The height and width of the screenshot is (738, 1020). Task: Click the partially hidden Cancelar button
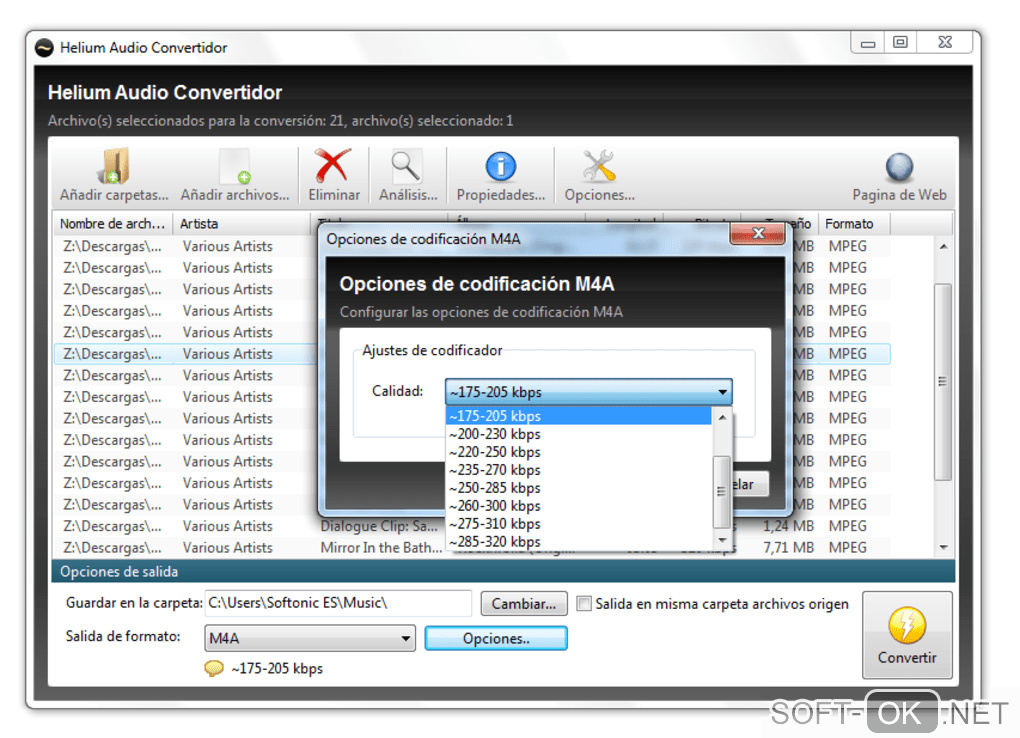(750, 484)
